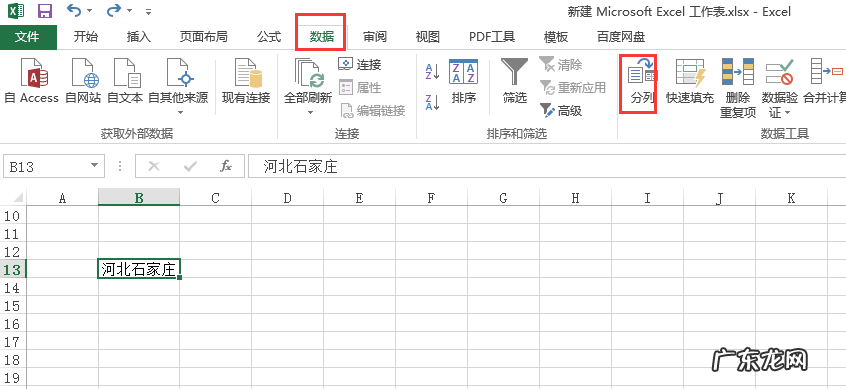Select the 数据 ribbon tab
Image resolution: width=846 pixels, height=389 pixels.
(x=322, y=37)
